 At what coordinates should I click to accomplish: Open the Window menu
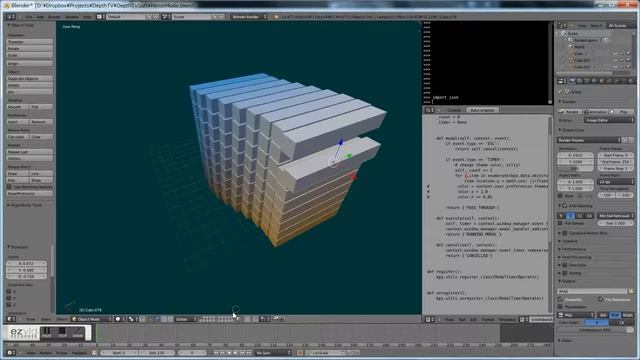click(72, 17)
